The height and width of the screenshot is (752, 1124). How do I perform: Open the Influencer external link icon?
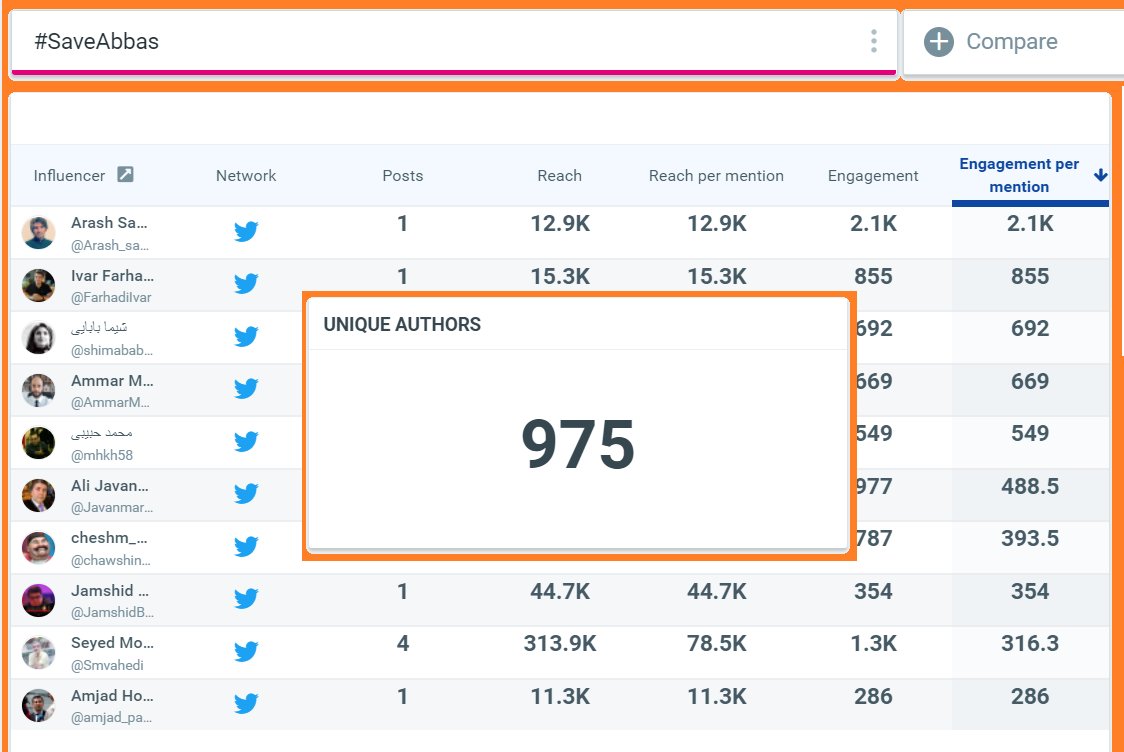[125, 174]
